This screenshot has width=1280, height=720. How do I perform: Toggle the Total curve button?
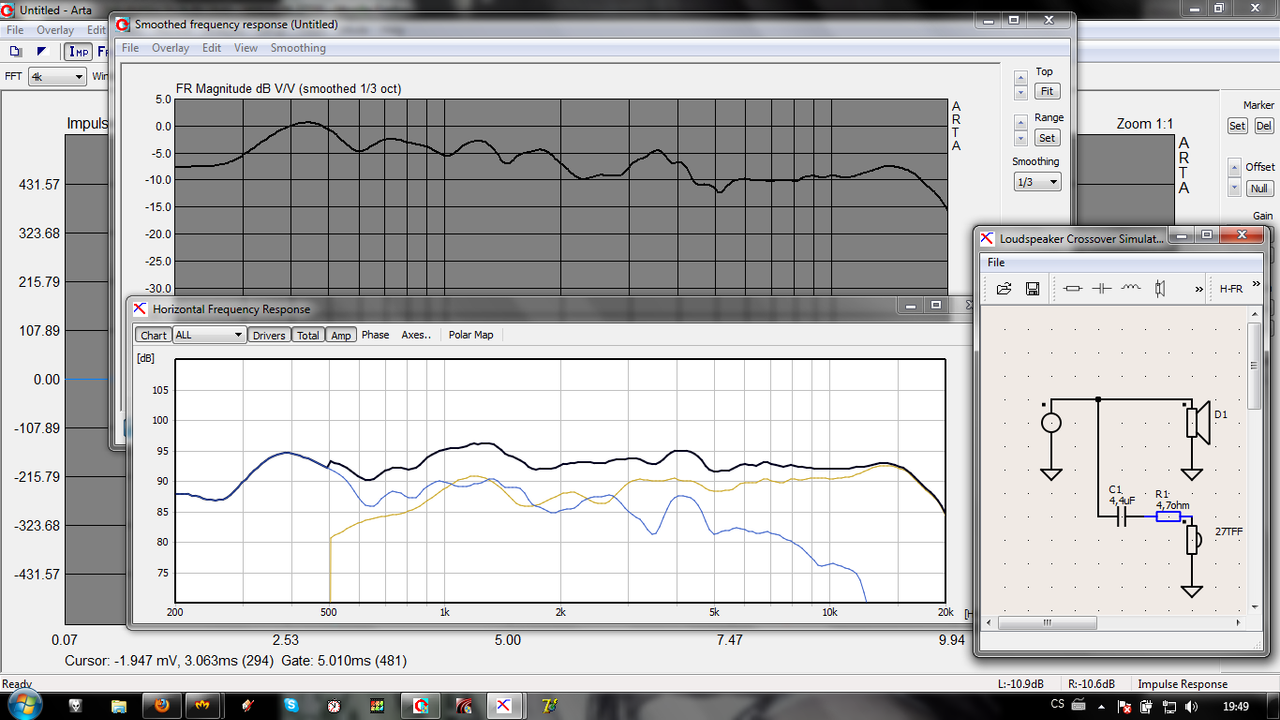click(x=308, y=335)
